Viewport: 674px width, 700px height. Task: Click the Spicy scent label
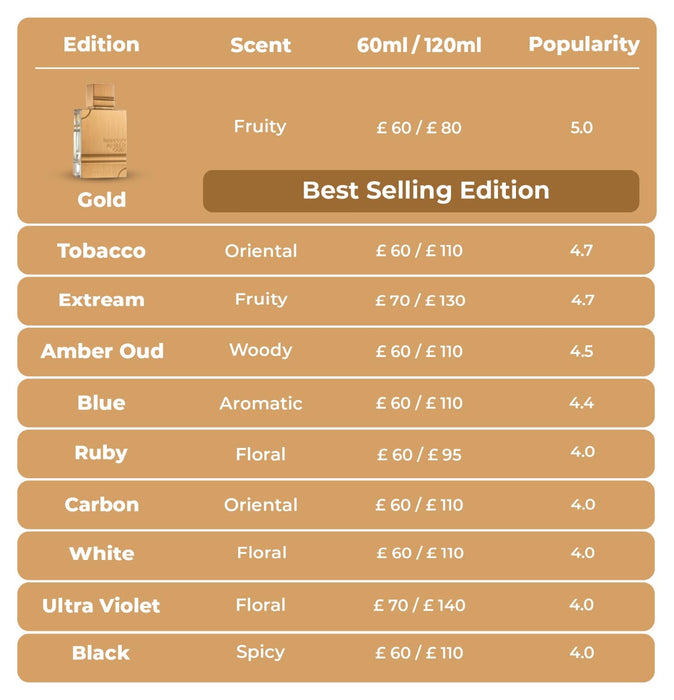[261, 653]
